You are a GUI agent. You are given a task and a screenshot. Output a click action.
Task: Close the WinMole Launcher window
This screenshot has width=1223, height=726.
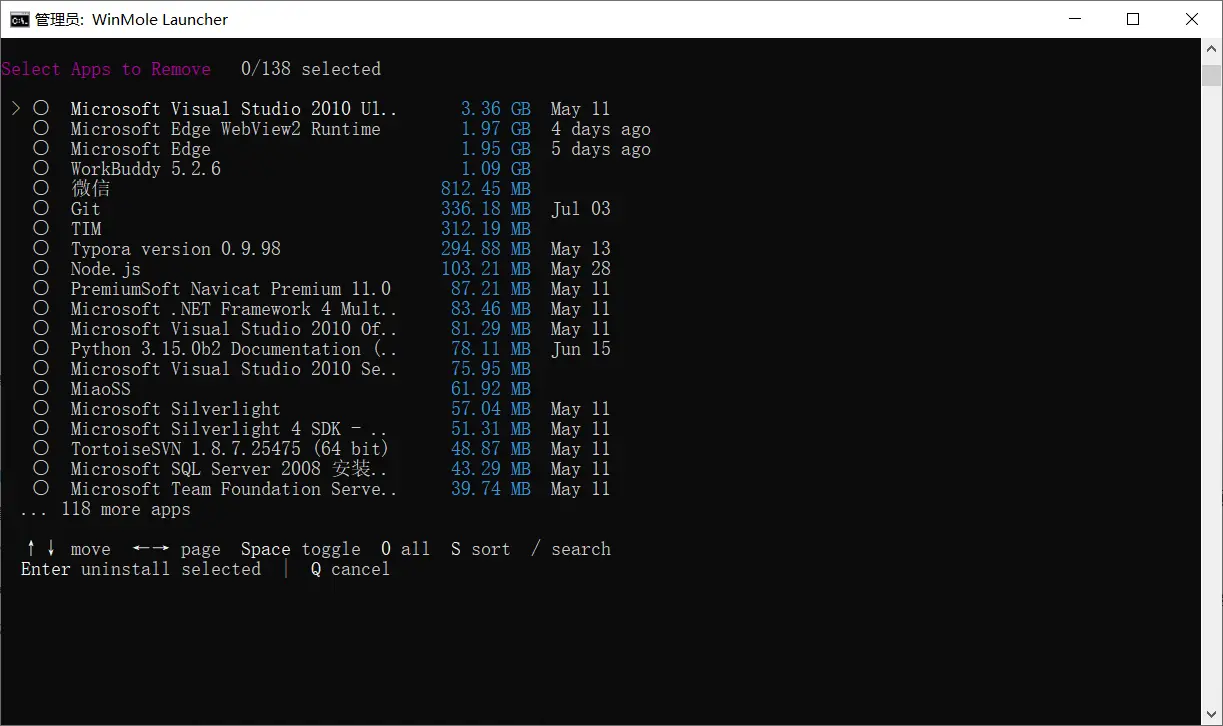click(1191, 19)
